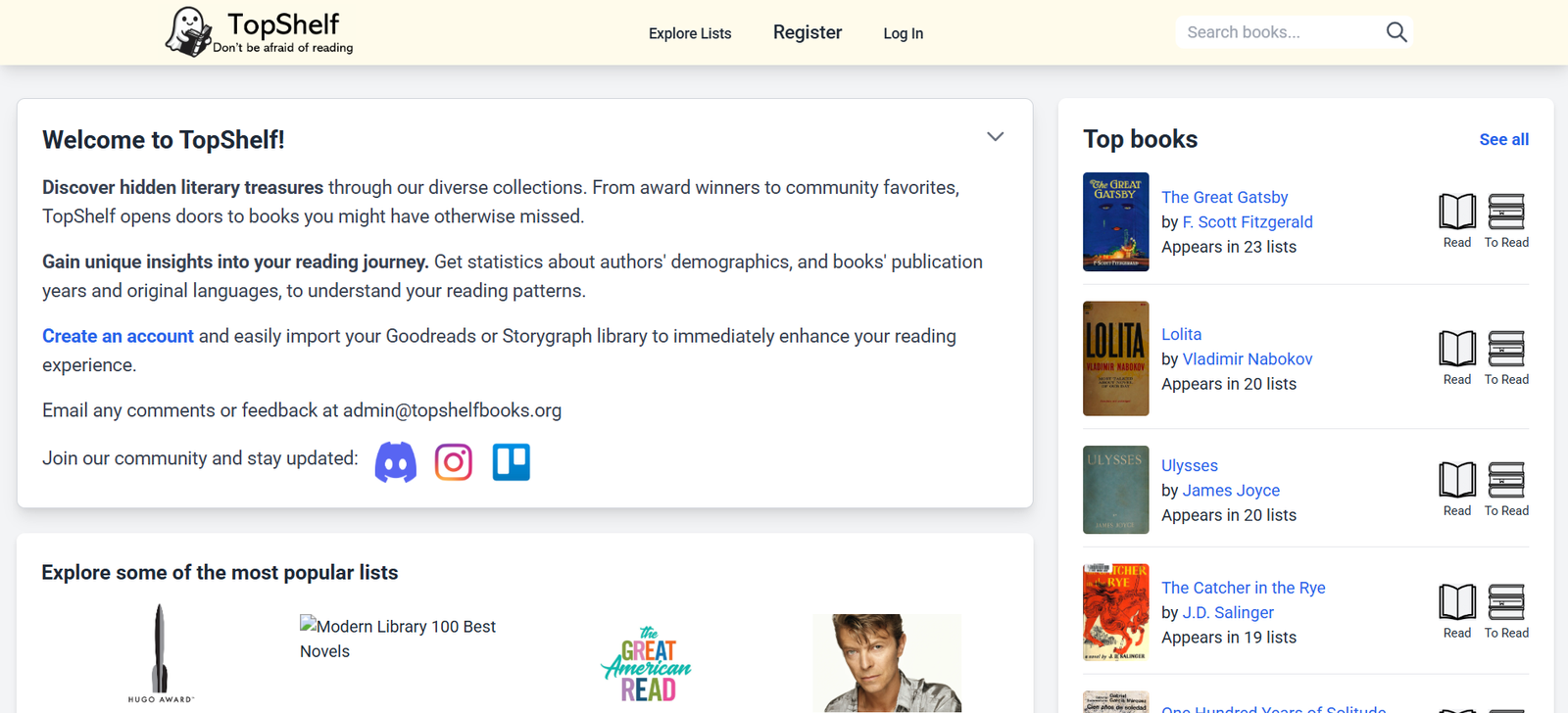
Task: Click the Create an account link
Action: pyautogui.click(x=118, y=336)
